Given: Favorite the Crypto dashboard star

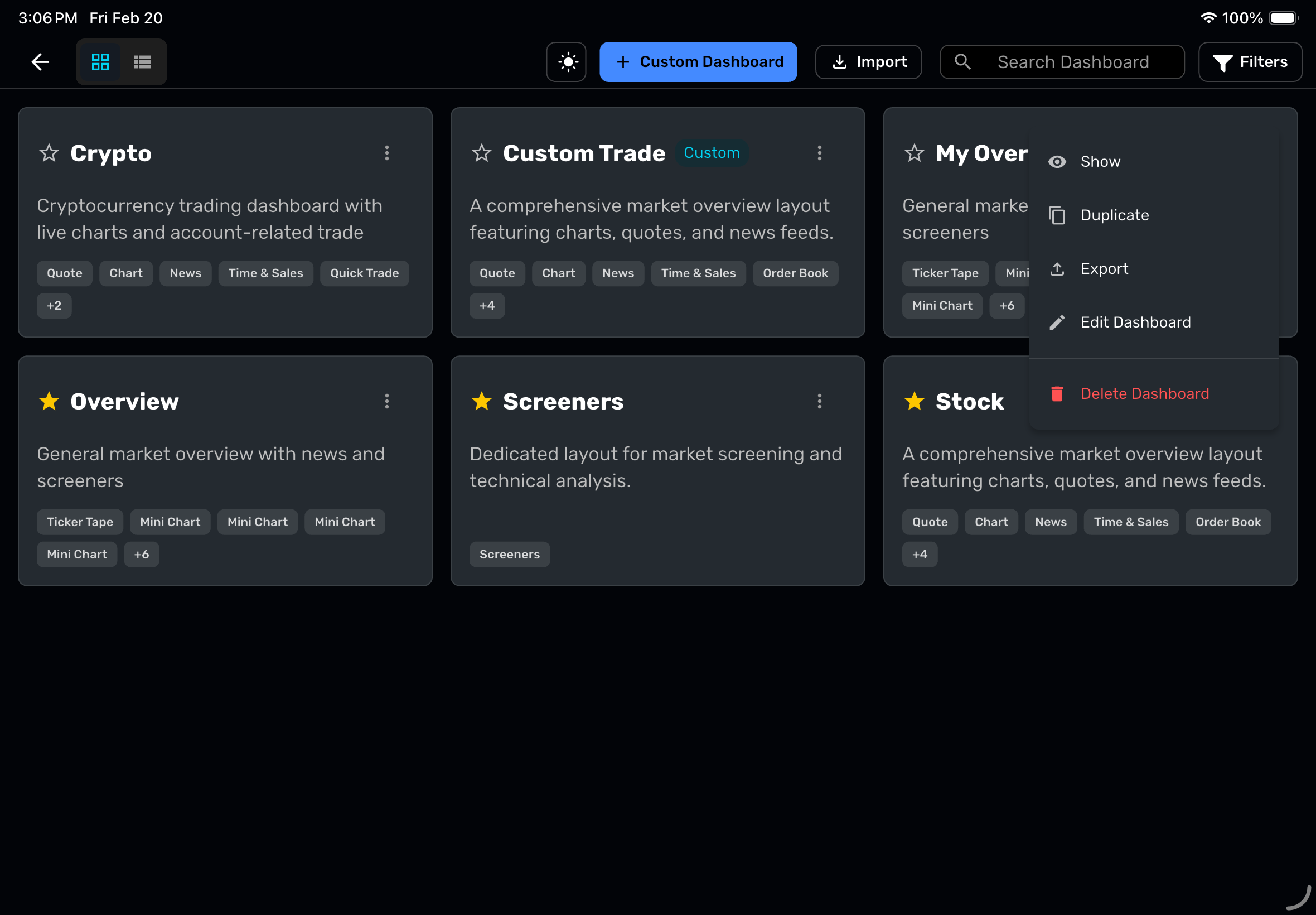Looking at the screenshot, I should pyautogui.click(x=49, y=153).
